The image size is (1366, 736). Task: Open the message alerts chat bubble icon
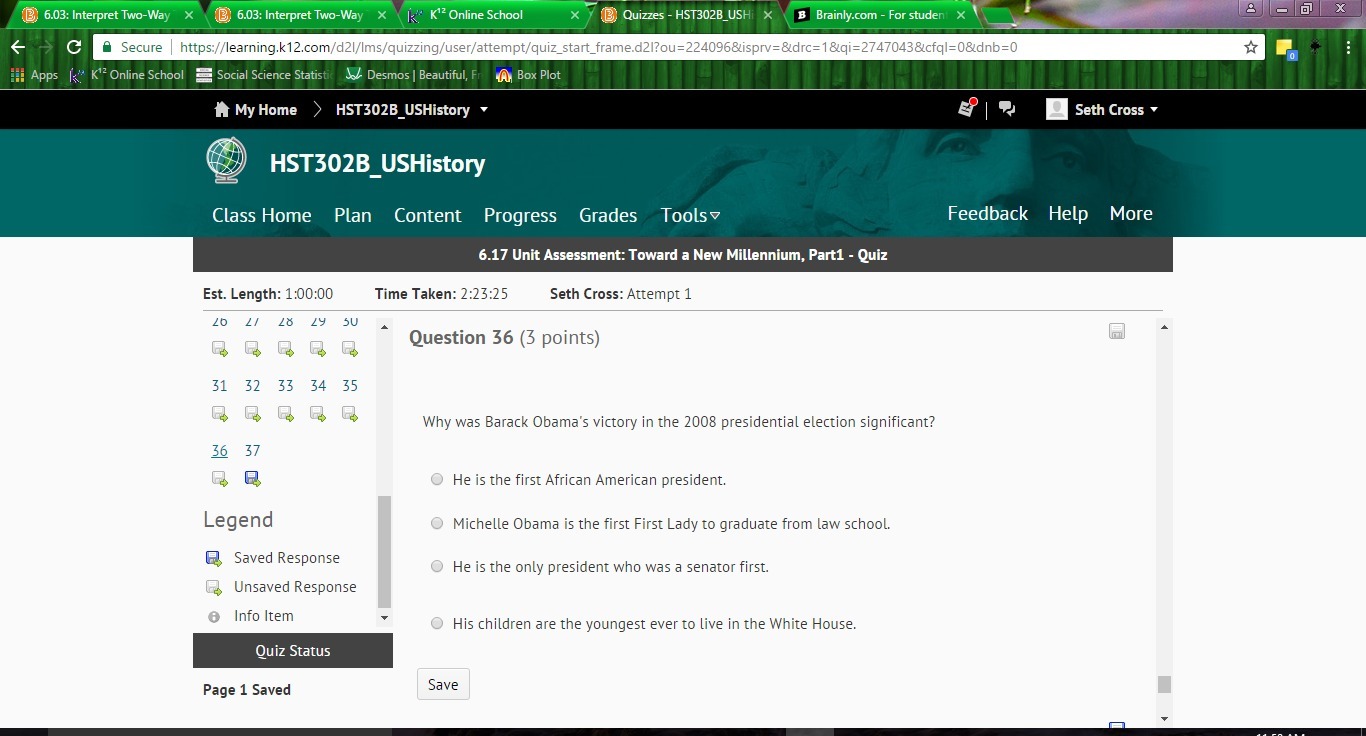point(1007,109)
